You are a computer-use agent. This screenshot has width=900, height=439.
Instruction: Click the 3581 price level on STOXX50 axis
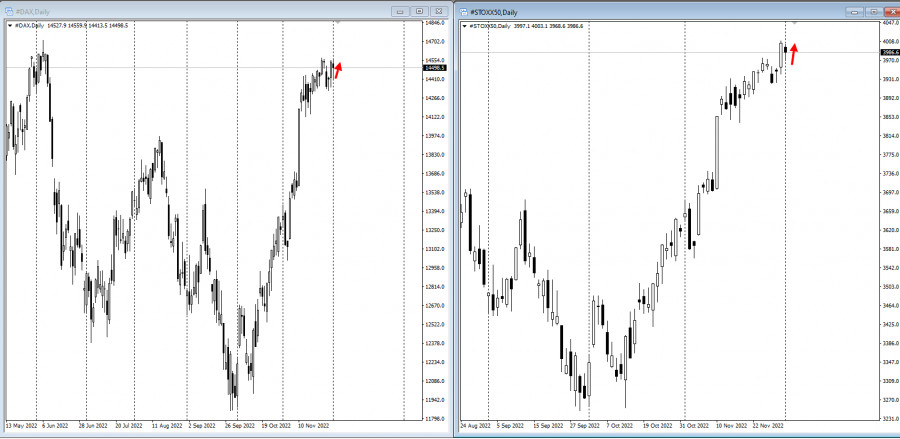click(891, 249)
